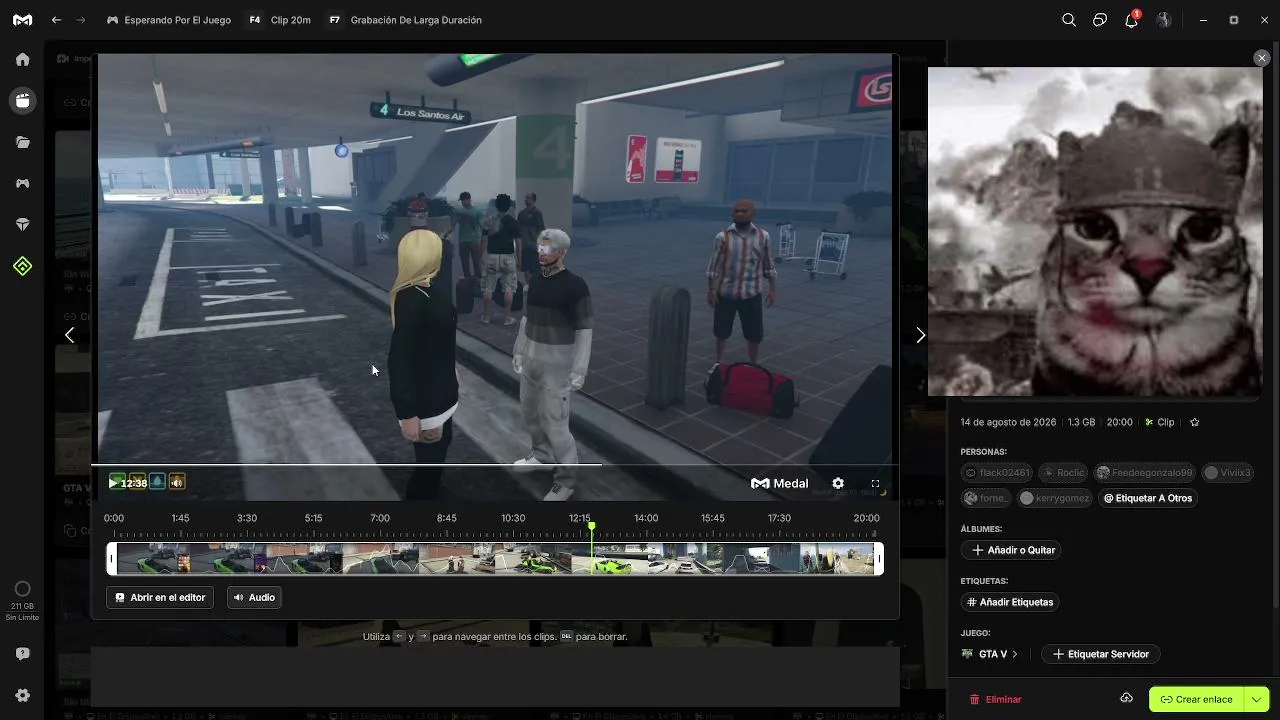Click the blue icon in the player controls
Viewport: 1280px width, 720px height.
(157, 483)
